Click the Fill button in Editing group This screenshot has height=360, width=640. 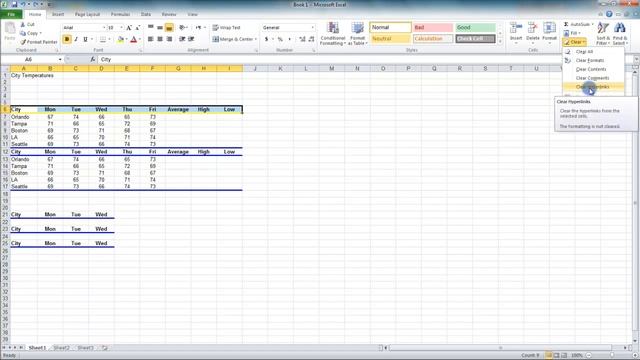(x=572, y=33)
